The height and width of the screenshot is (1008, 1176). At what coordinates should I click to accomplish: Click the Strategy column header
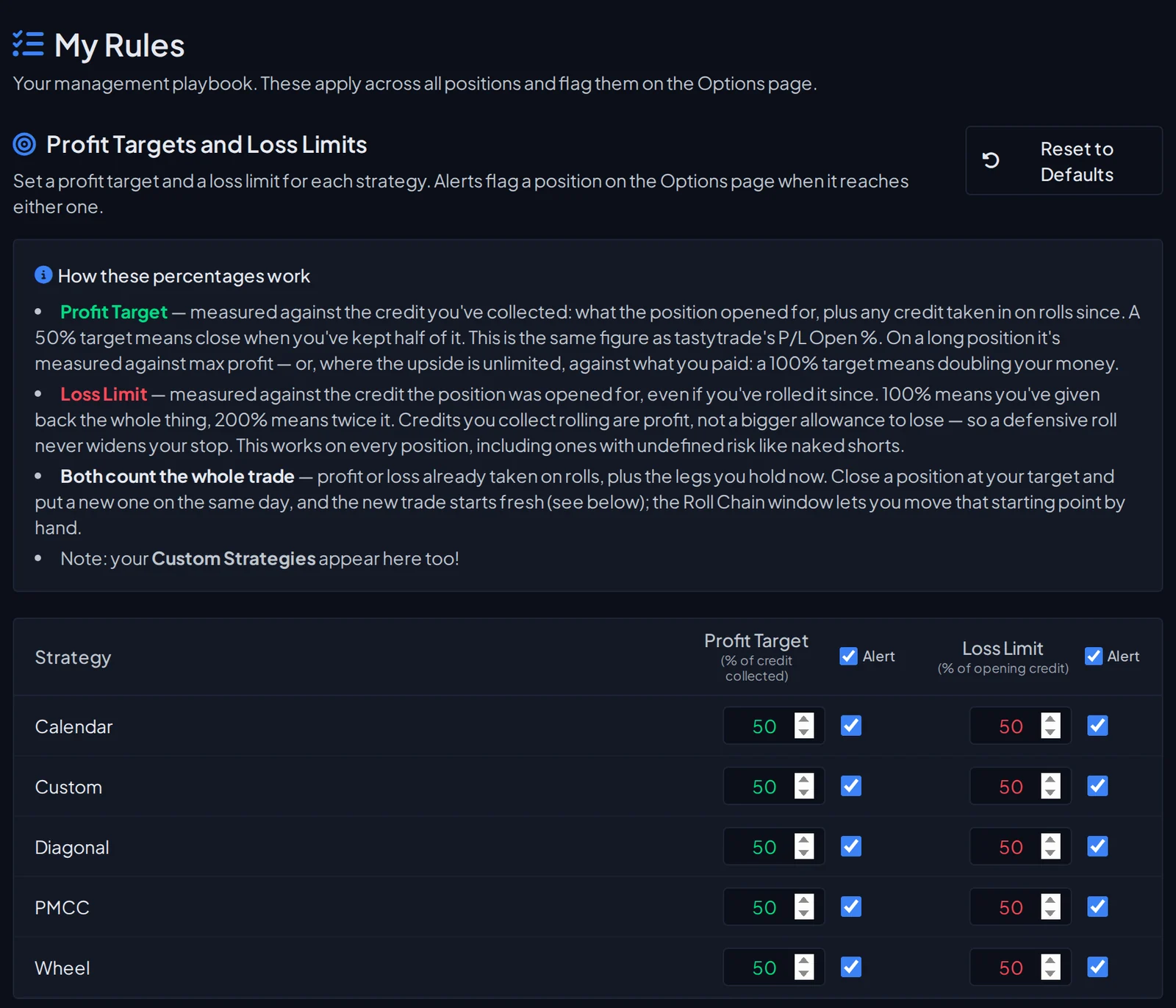[x=73, y=657]
